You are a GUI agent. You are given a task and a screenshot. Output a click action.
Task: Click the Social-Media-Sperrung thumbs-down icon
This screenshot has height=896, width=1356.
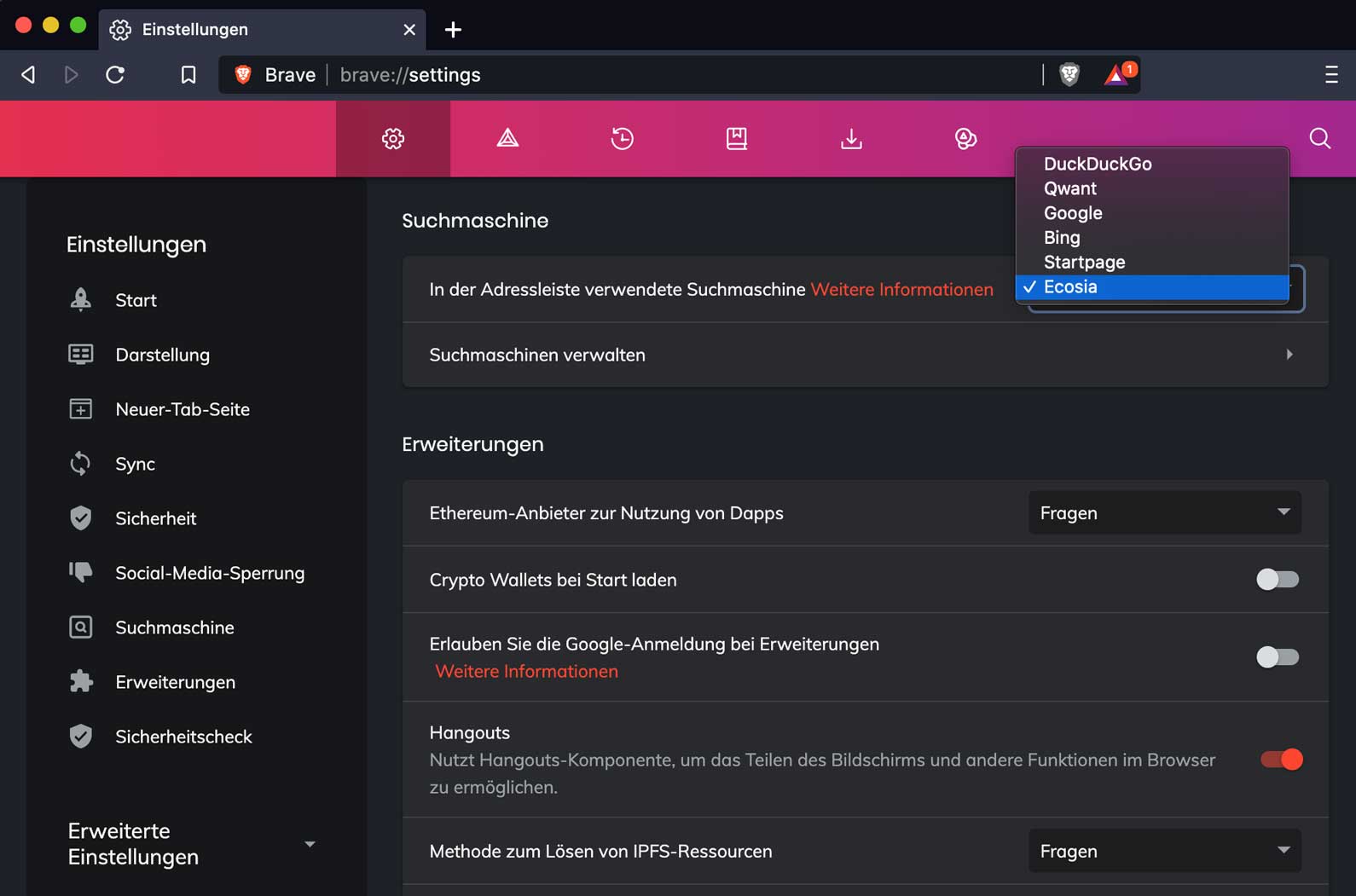pos(81,572)
